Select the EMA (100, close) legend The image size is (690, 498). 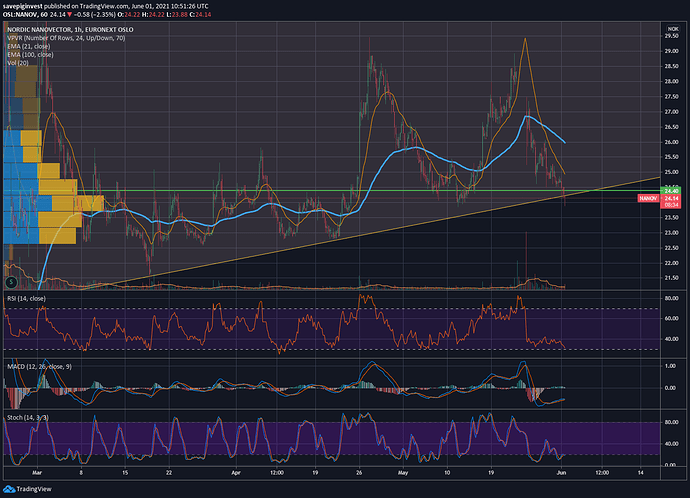pos(30,55)
